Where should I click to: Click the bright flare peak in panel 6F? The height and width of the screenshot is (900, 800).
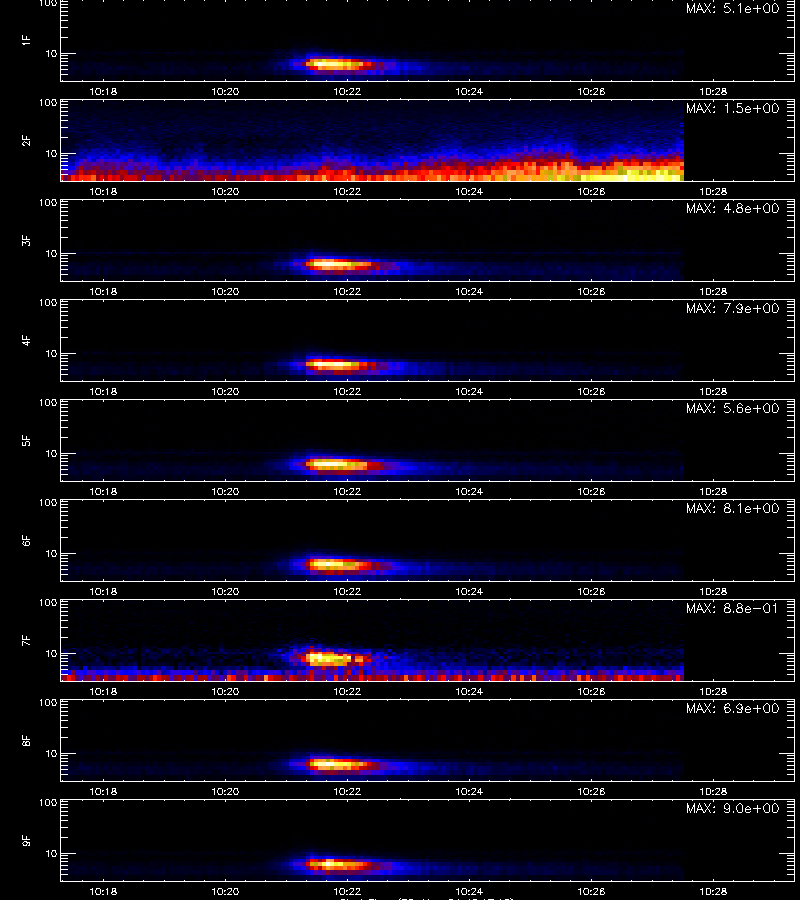(x=336, y=565)
